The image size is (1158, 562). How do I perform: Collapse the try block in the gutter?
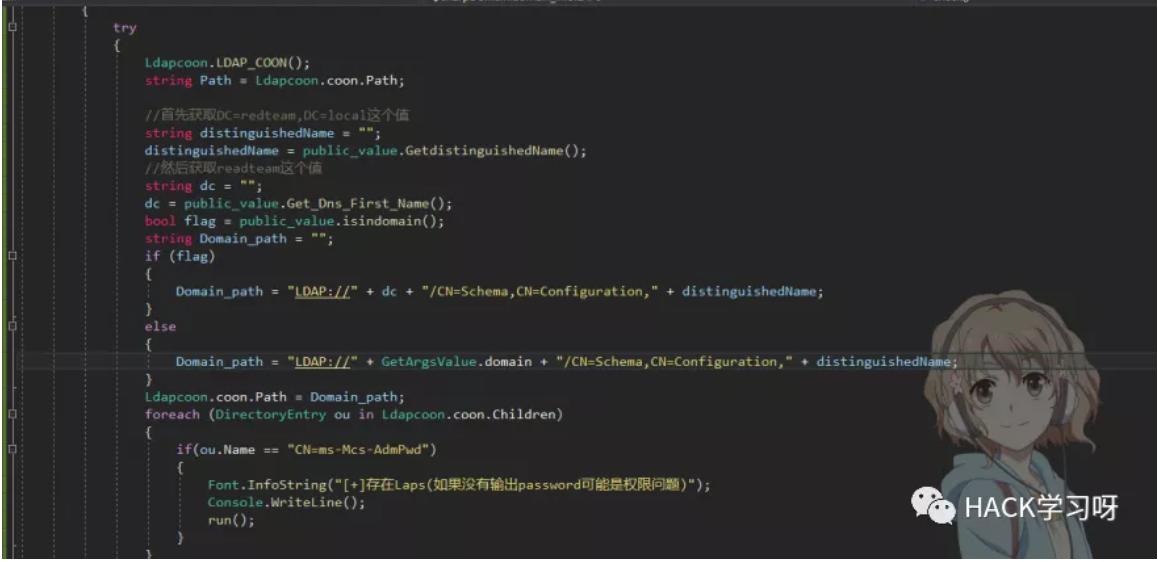click(12, 27)
